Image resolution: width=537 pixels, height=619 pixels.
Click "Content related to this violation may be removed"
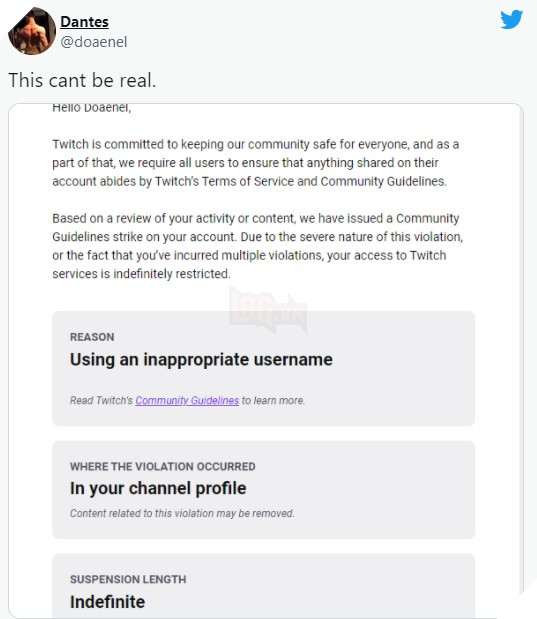(182, 513)
